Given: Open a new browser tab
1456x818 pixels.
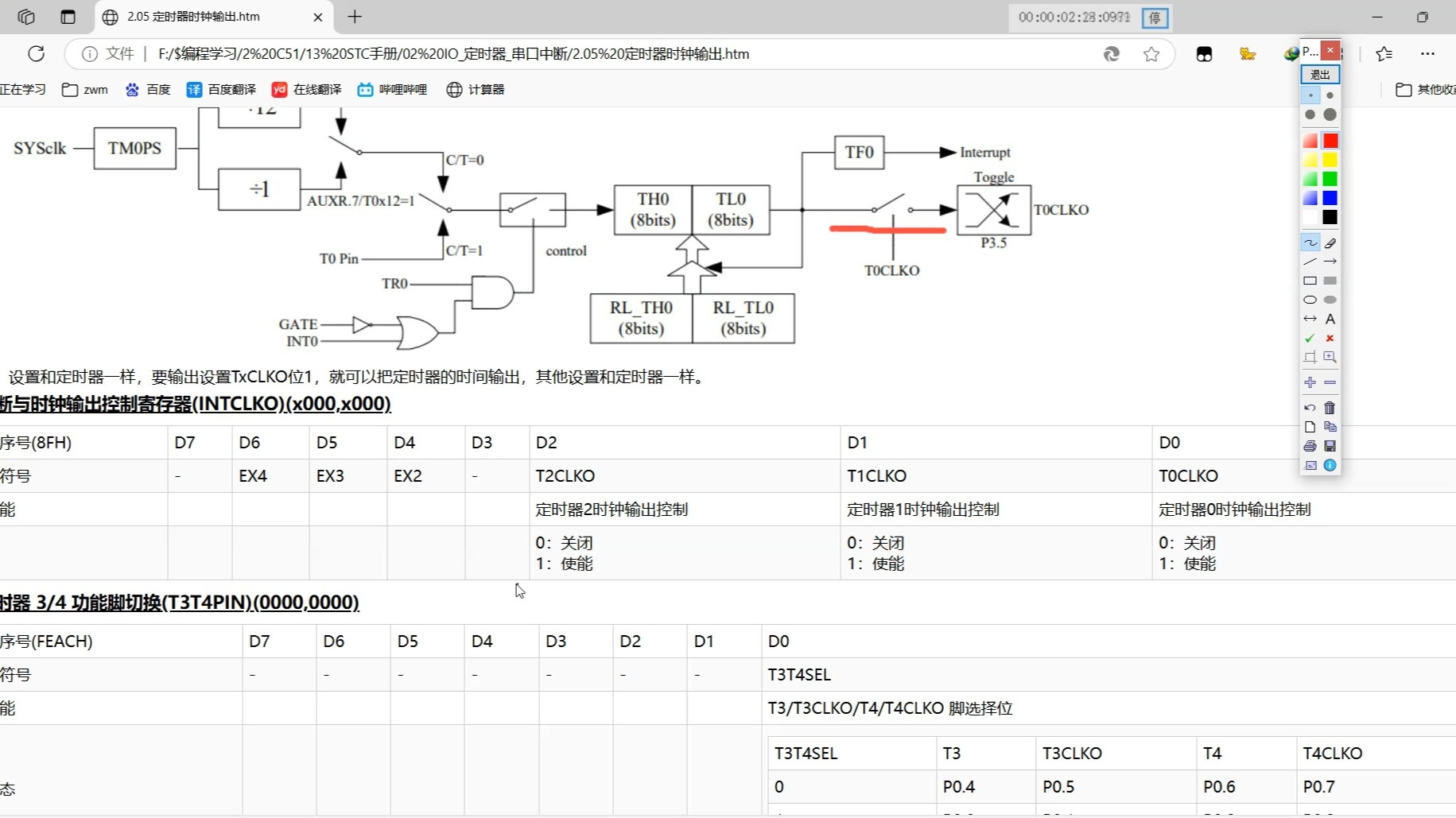Looking at the screenshot, I should click(355, 17).
